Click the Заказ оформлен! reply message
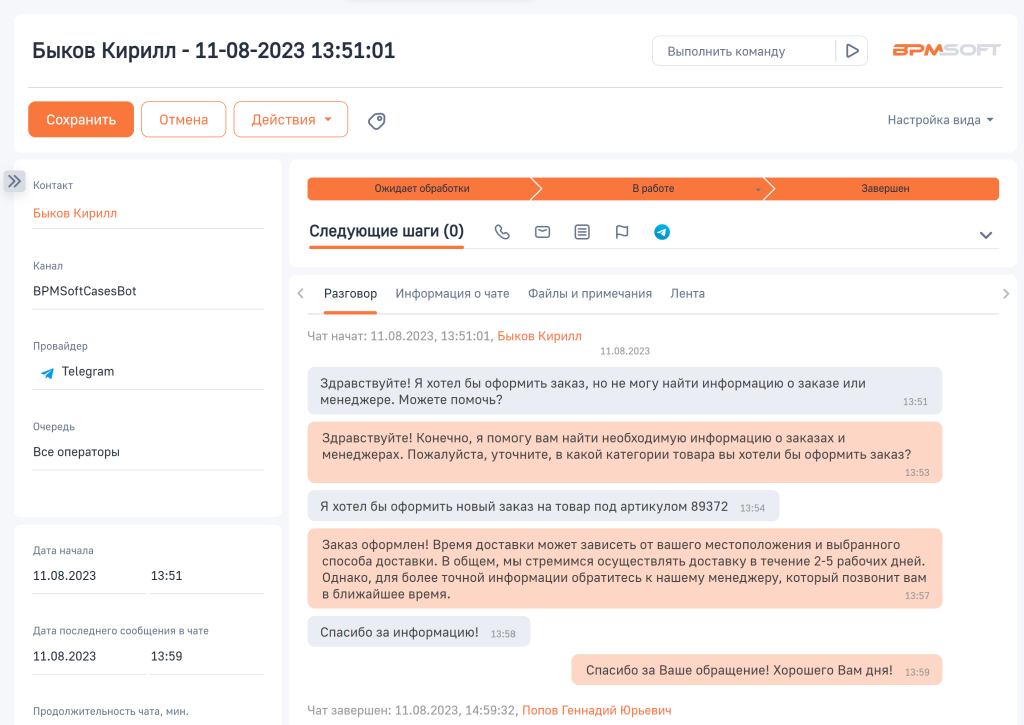 [x=625, y=569]
